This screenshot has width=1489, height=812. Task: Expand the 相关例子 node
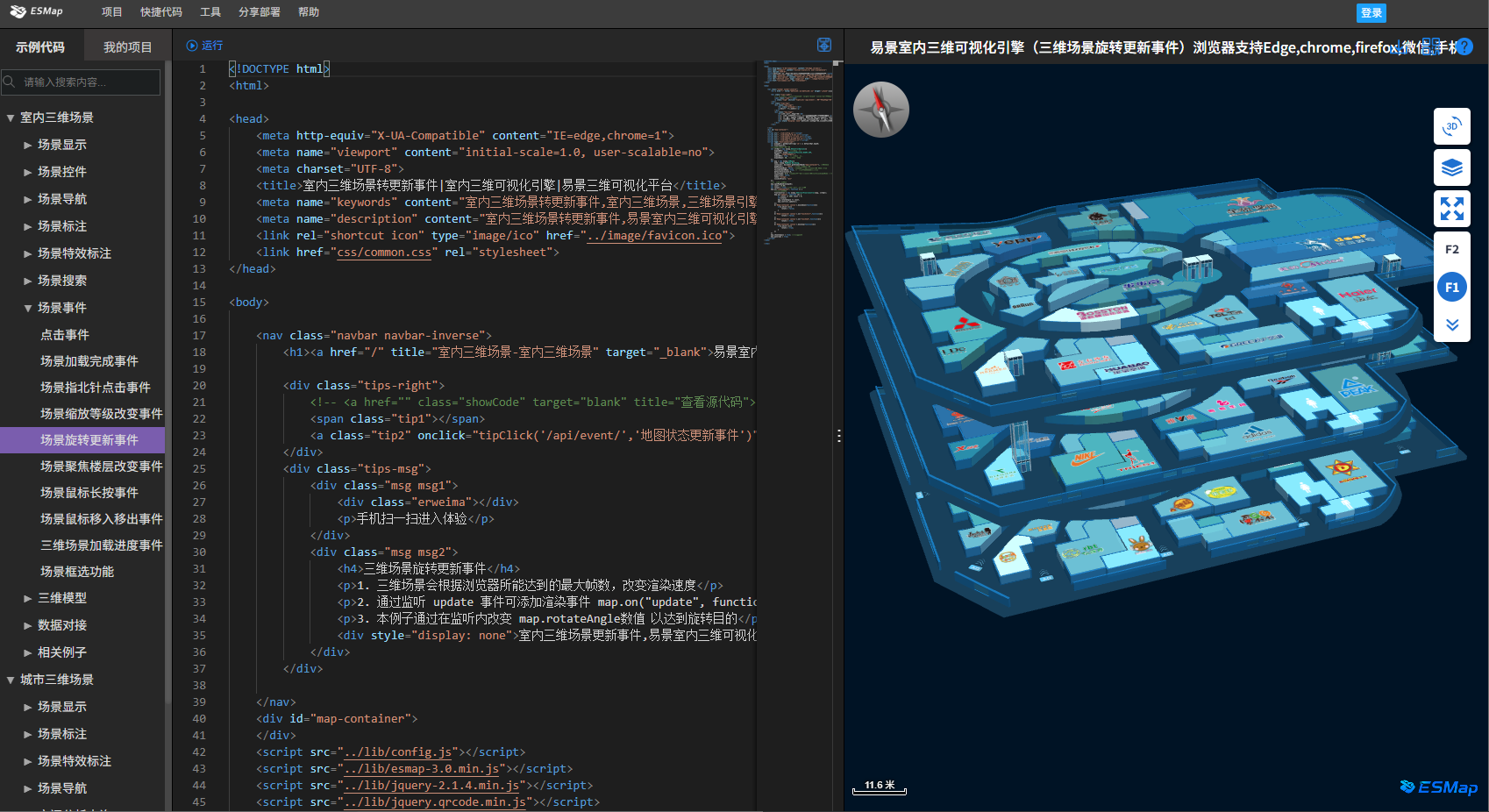(28, 652)
